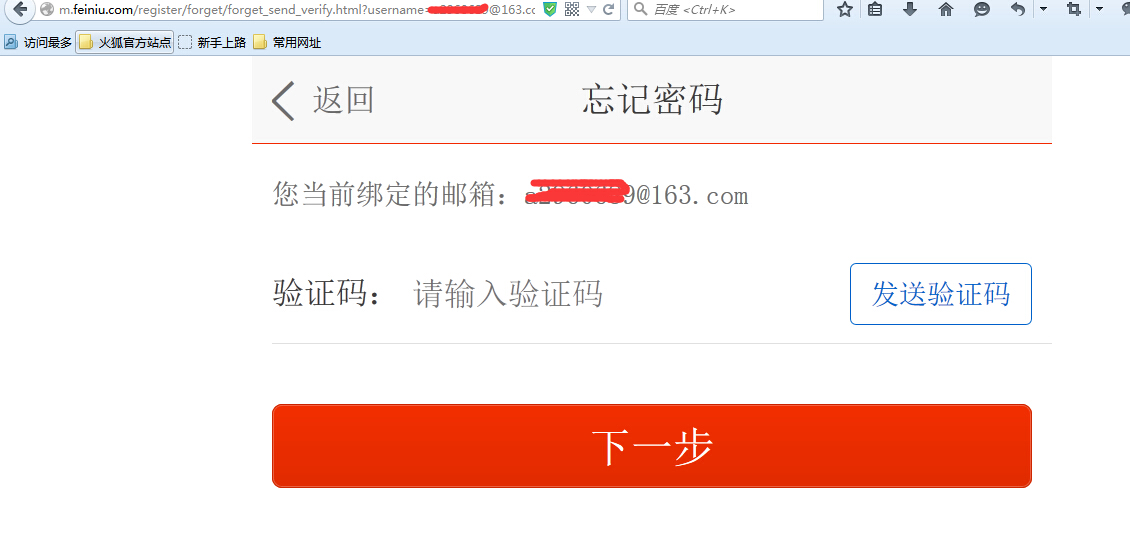Click the screenshot crop tool icon
This screenshot has height=559, width=1130.
pyautogui.click(x=1074, y=9)
